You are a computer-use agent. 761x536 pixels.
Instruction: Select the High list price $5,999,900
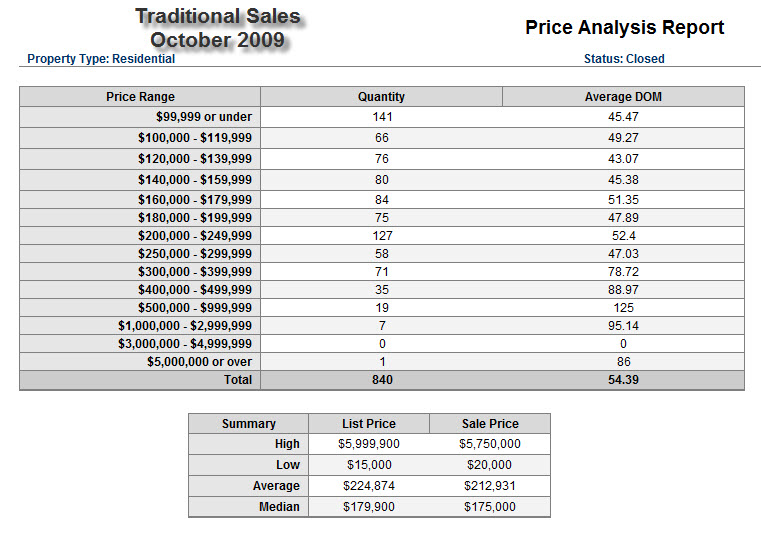click(x=368, y=444)
